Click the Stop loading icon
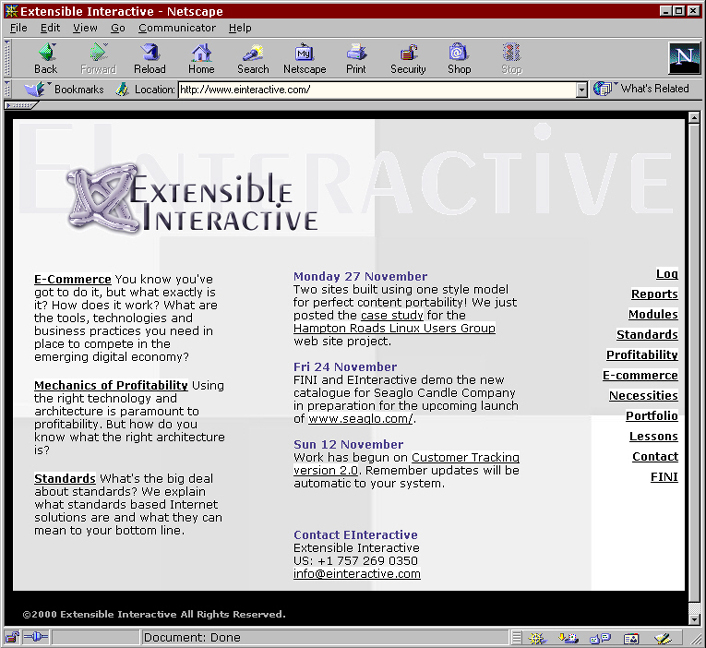The height and width of the screenshot is (648, 706). [511, 53]
